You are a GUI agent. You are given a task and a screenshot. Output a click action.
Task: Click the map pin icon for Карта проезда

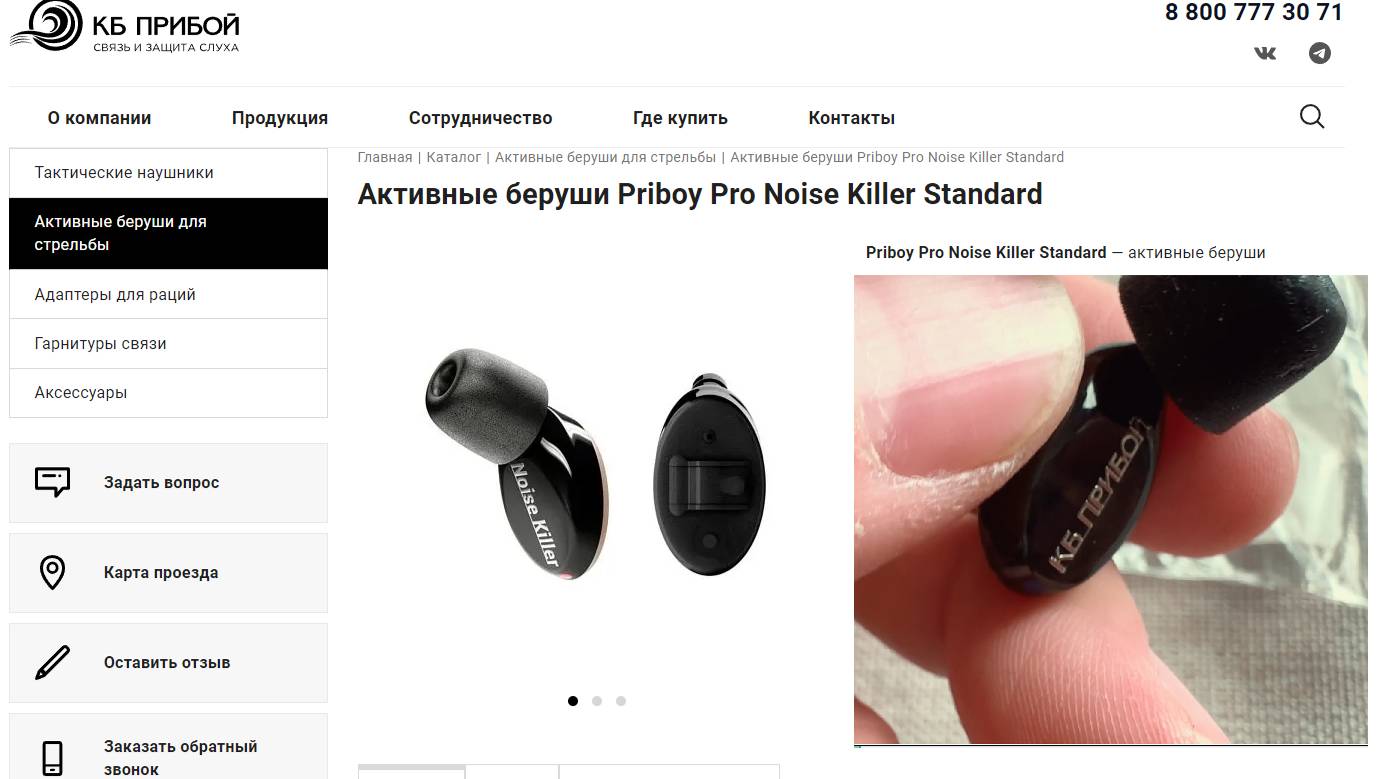[52, 572]
